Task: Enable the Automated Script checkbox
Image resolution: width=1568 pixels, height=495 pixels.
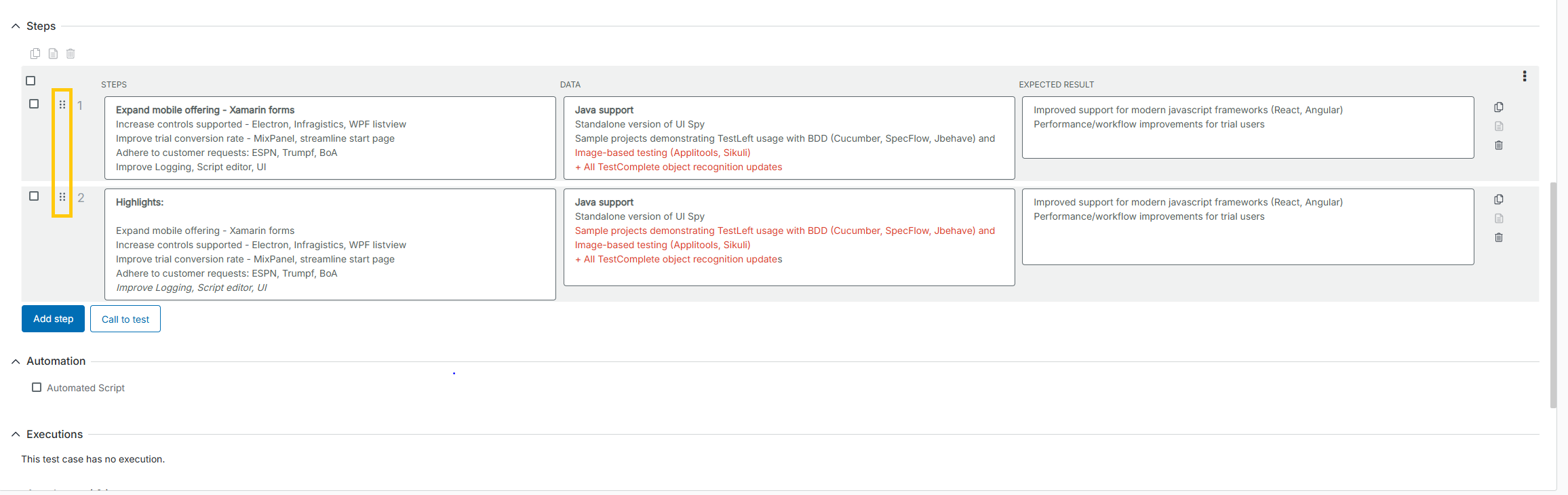Action: [x=37, y=387]
